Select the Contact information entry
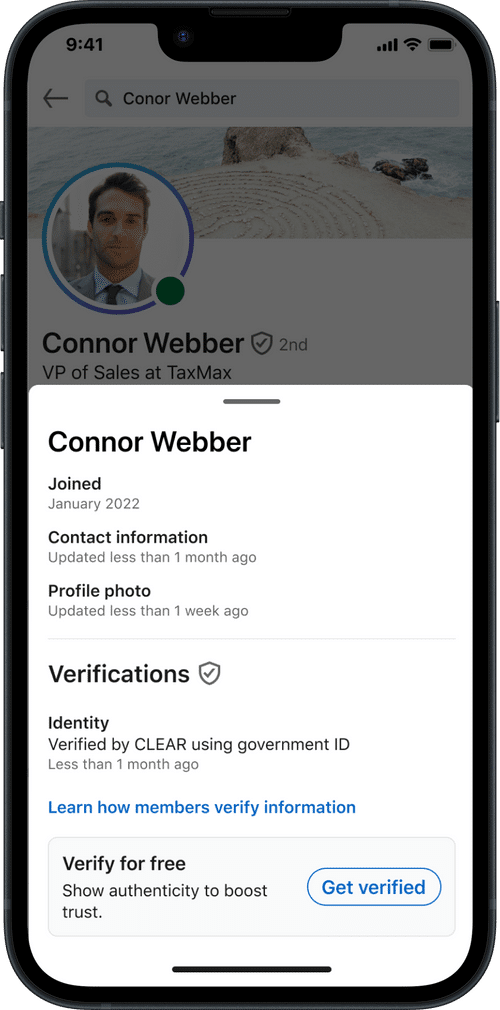The height and width of the screenshot is (1010, 500). (x=152, y=546)
